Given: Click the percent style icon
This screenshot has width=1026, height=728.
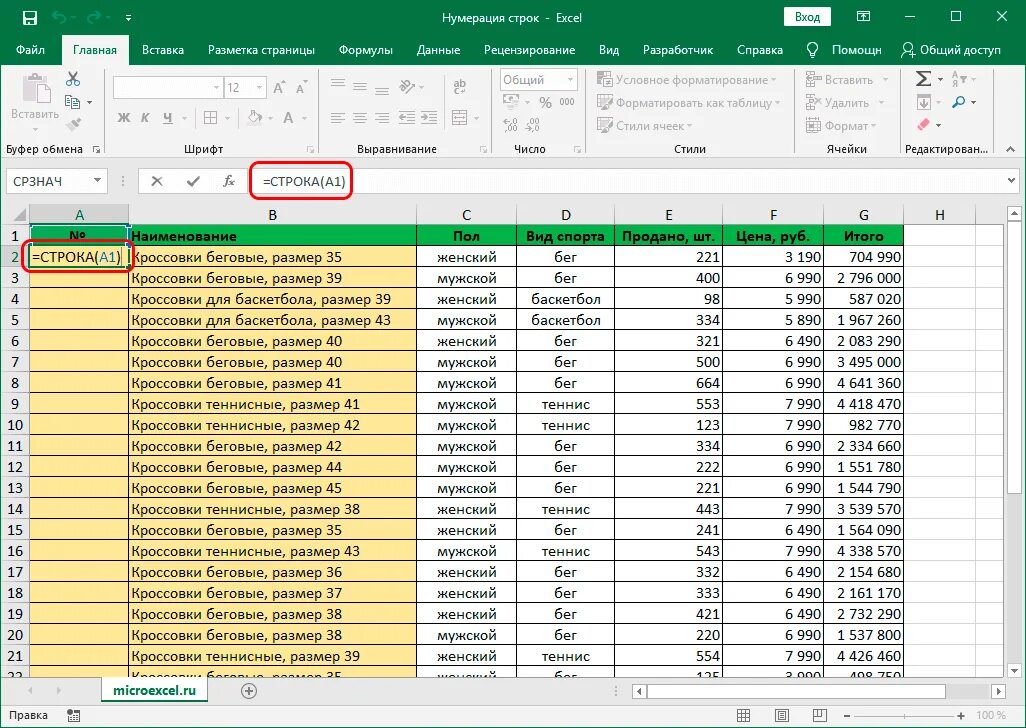Looking at the screenshot, I should click(545, 102).
